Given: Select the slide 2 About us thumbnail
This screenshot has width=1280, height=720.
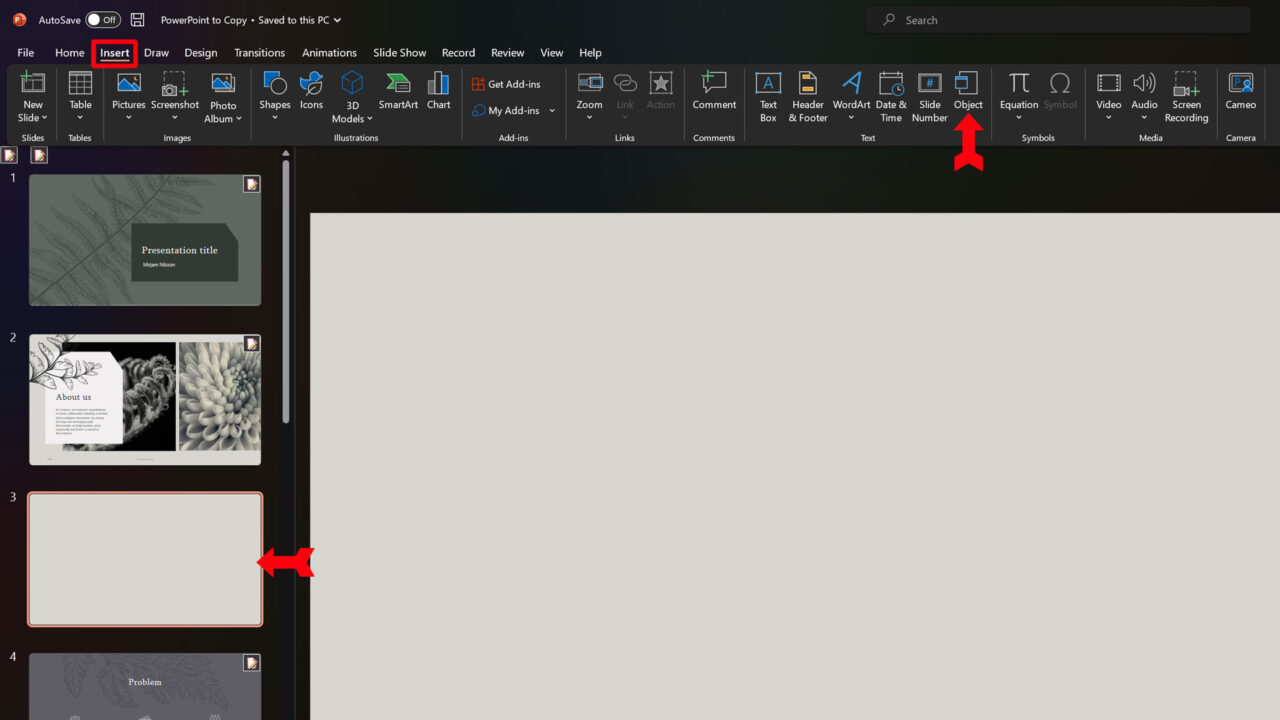Looking at the screenshot, I should 145,400.
